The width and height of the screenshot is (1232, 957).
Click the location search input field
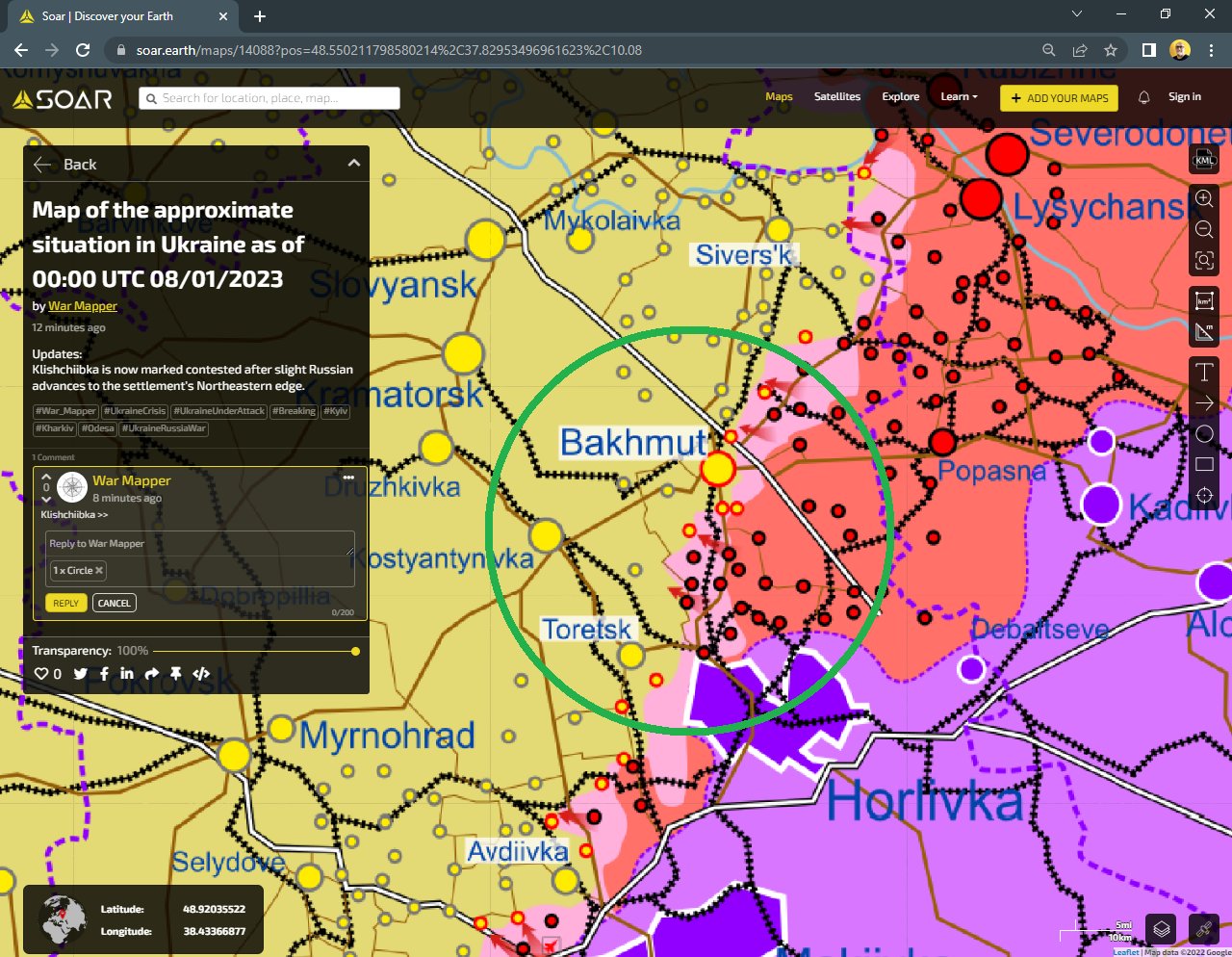(x=268, y=97)
